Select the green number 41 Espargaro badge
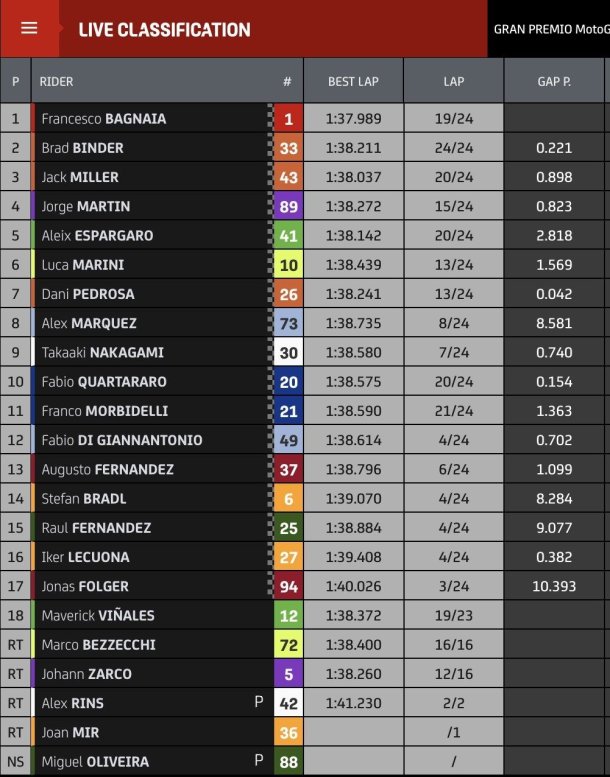Image resolution: width=610 pixels, height=777 pixels. [x=288, y=236]
